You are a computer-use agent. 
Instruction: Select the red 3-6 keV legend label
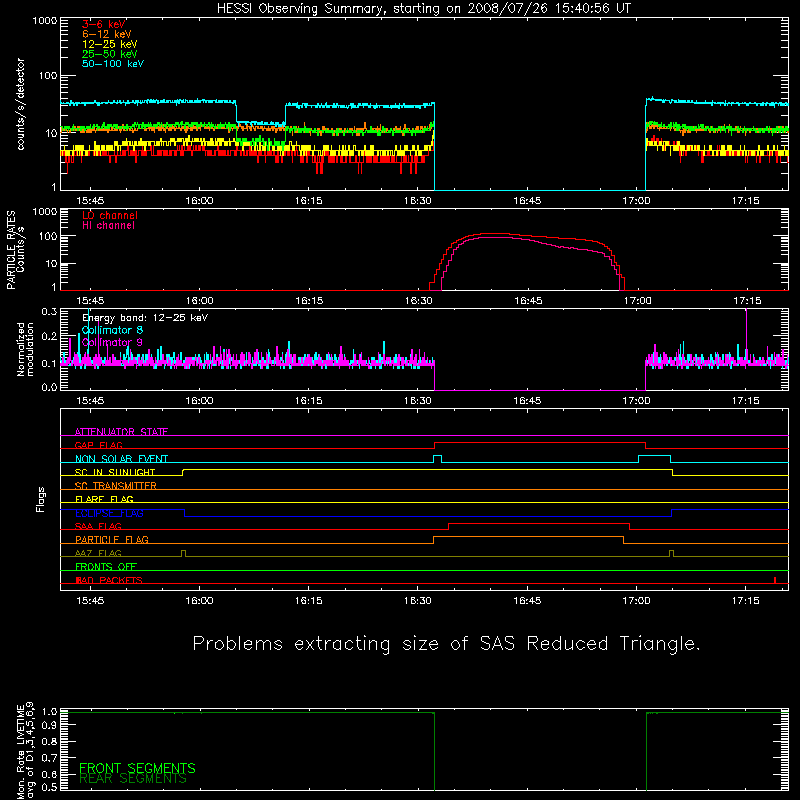click(x=104, y=24)
